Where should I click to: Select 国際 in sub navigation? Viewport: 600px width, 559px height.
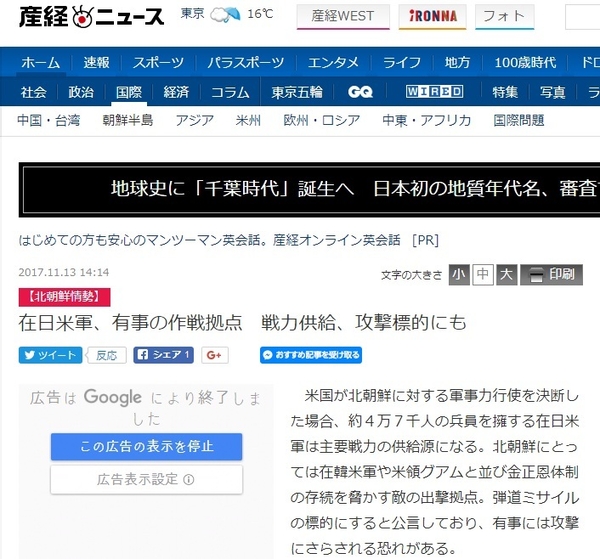129,92
